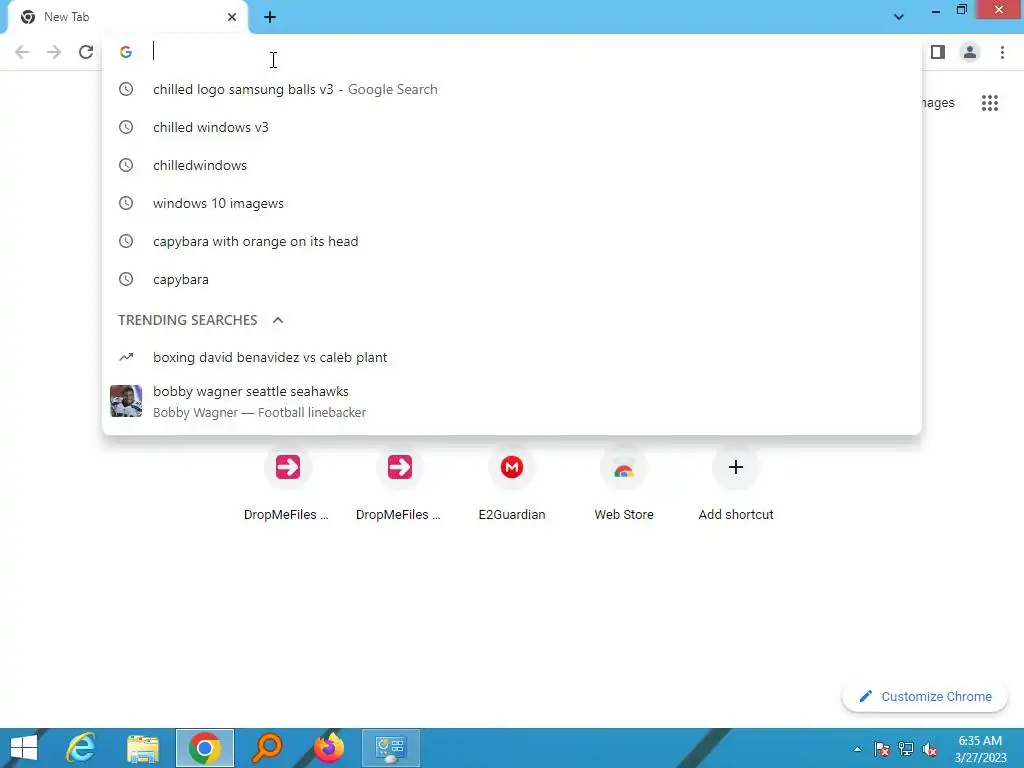The image size is (1024, 768).
Task: Click the muted volume tray icon
Action: point(930,749)
